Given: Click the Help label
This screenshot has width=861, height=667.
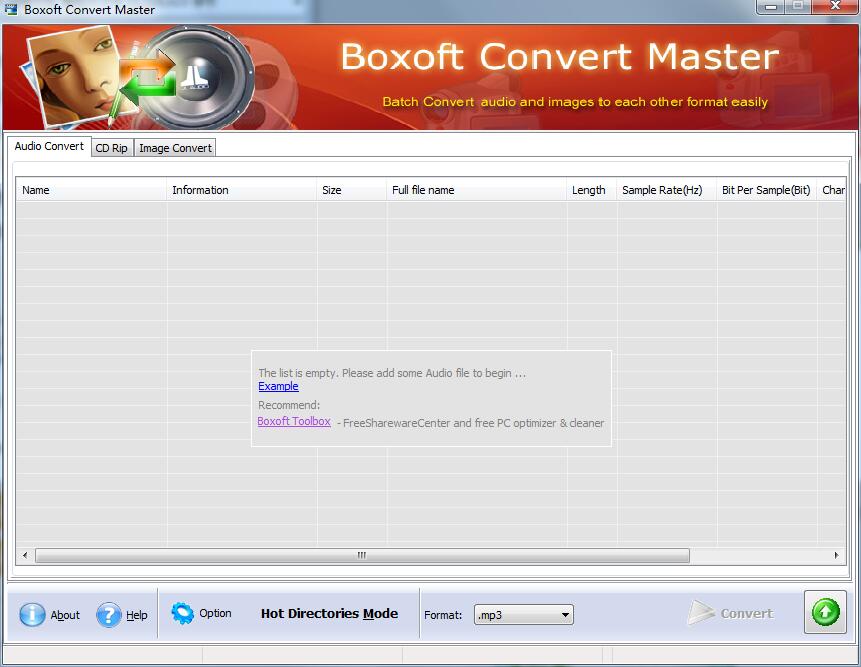Looking at the screenshot, I should coord(137,615).
